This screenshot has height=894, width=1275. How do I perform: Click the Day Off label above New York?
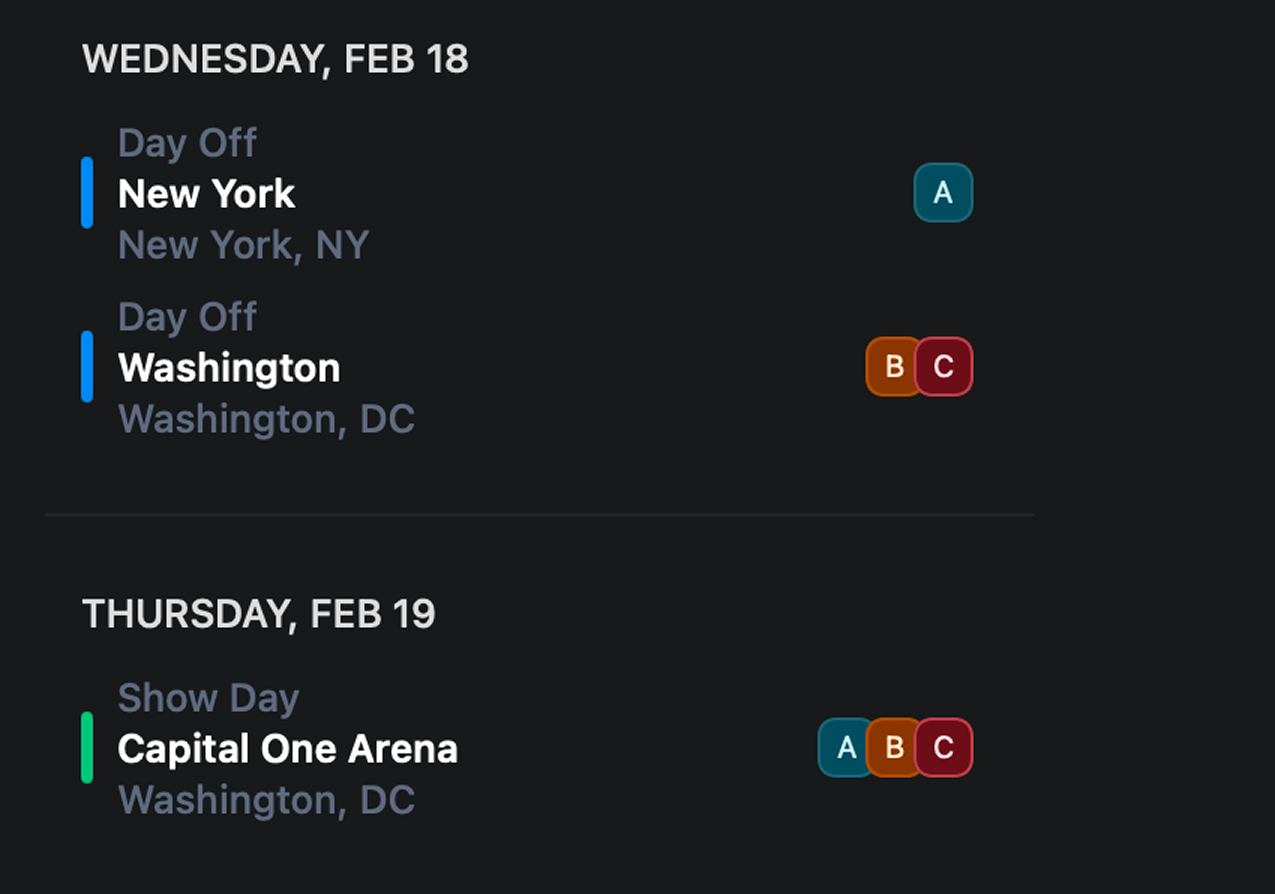[187, 143]
